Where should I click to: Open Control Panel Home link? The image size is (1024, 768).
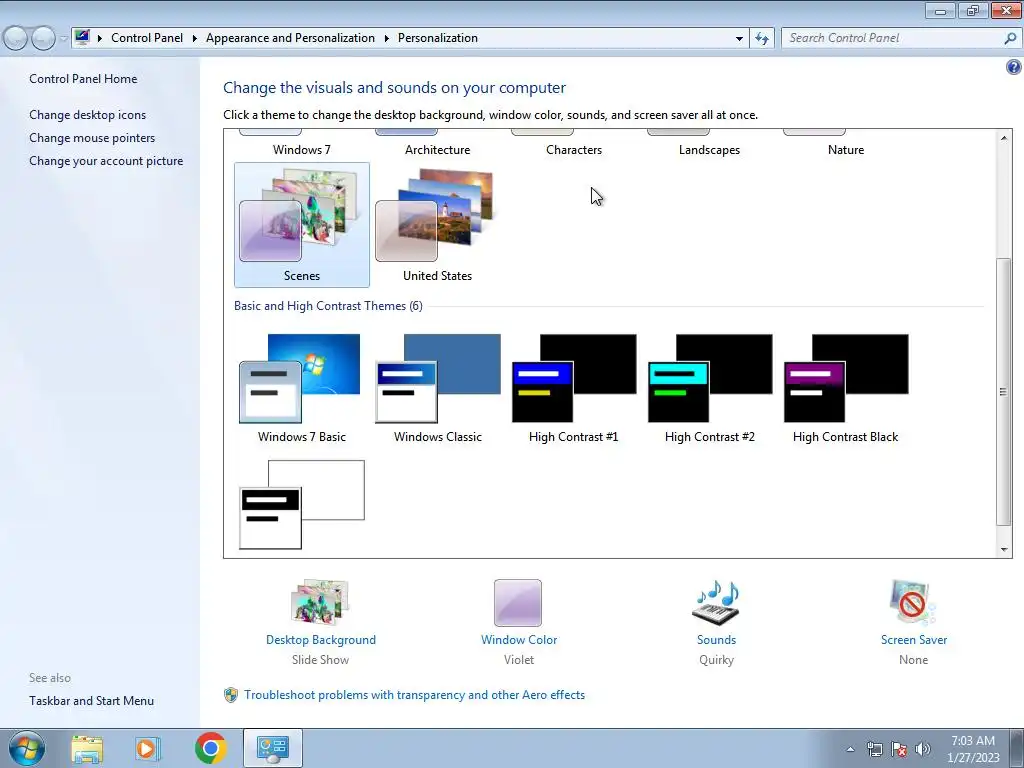click(83, 79)
